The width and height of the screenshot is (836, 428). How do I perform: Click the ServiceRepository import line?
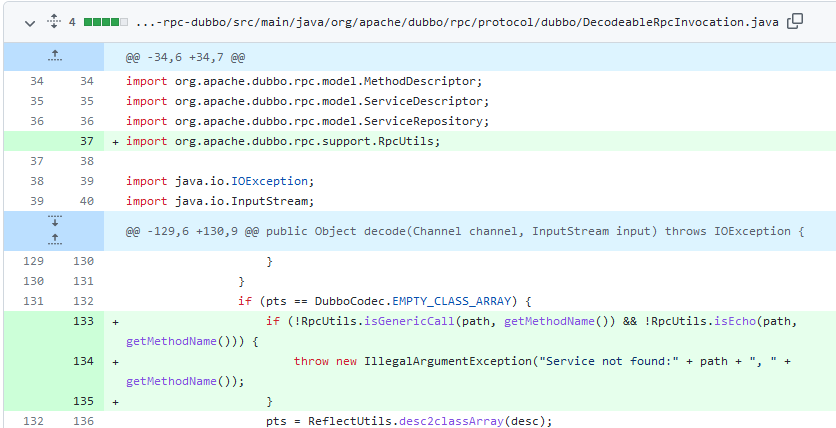[x=308, y=122]
